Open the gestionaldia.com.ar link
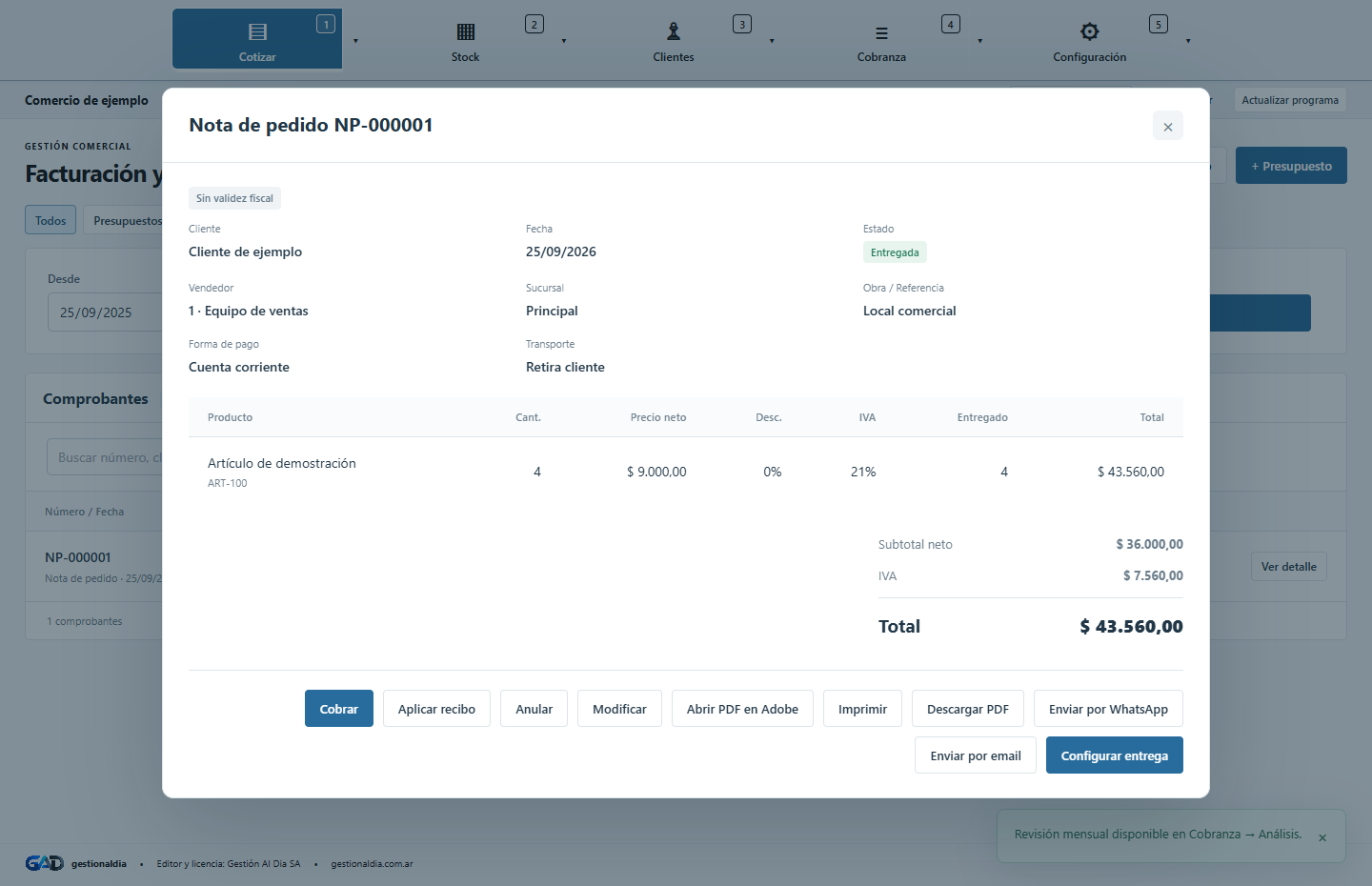 tap(372, 864)
